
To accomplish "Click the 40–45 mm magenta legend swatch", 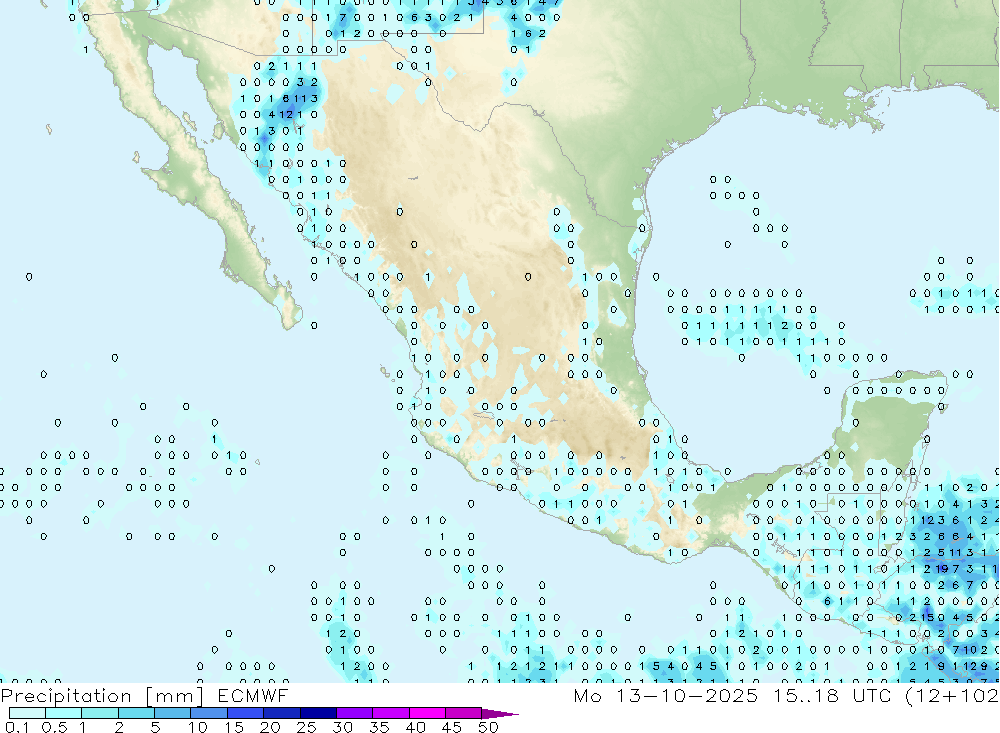I will pyautogui.click(x=427, y=713).
